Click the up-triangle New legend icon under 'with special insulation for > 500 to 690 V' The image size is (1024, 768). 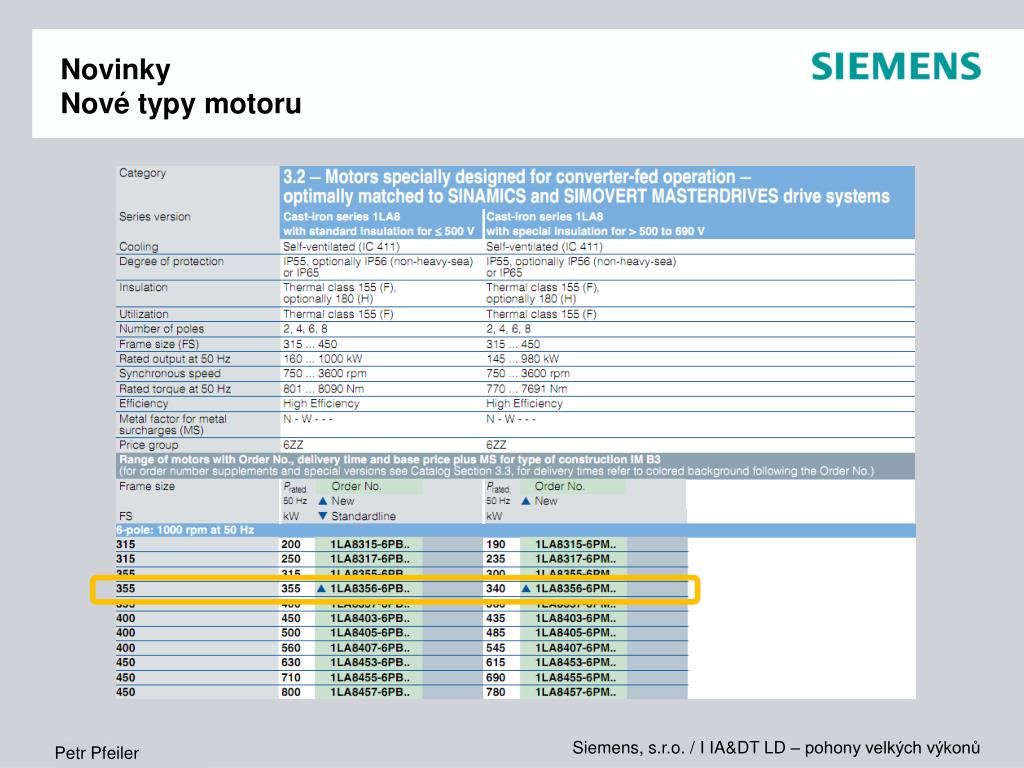(526, 501)
